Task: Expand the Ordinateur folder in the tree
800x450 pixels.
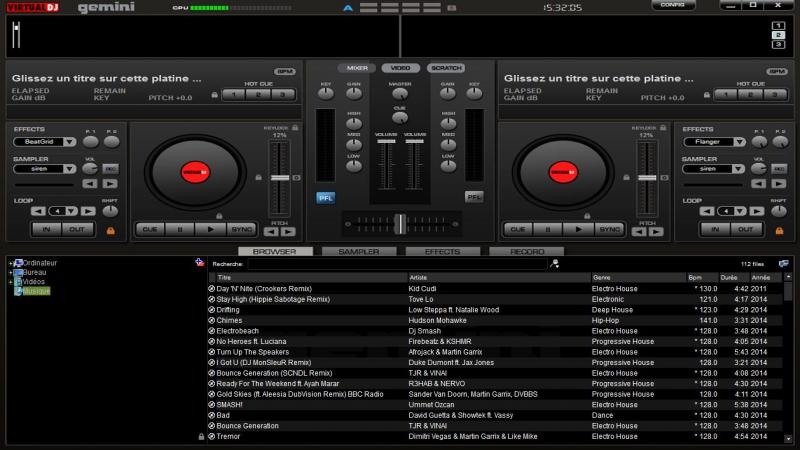Action: pyautogui.click(x=10, y=263)
